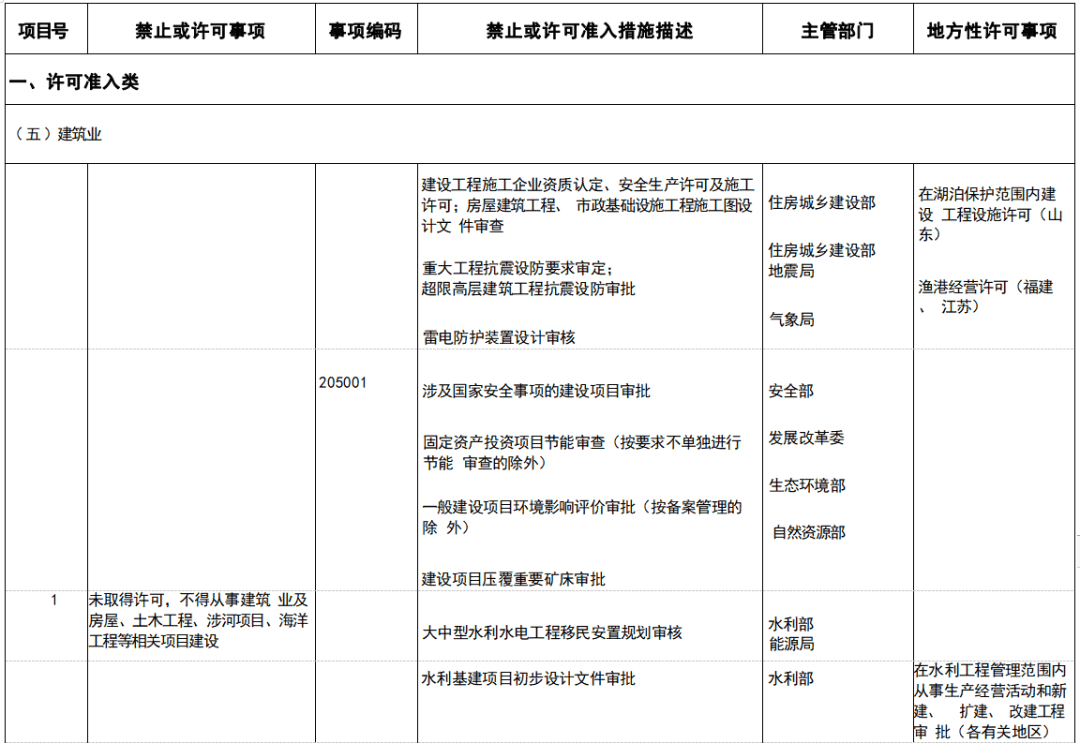Click the 地方性许可事项 header cell

tap(994, 29)
